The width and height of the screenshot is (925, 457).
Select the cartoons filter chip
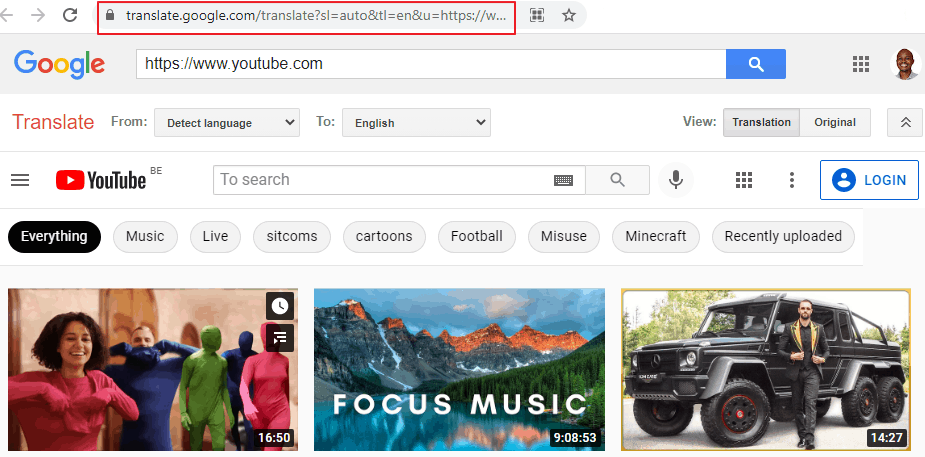384,236
